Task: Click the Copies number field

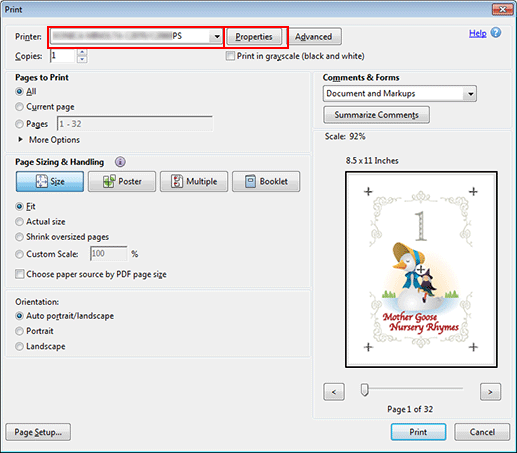Action: point(62,56)
